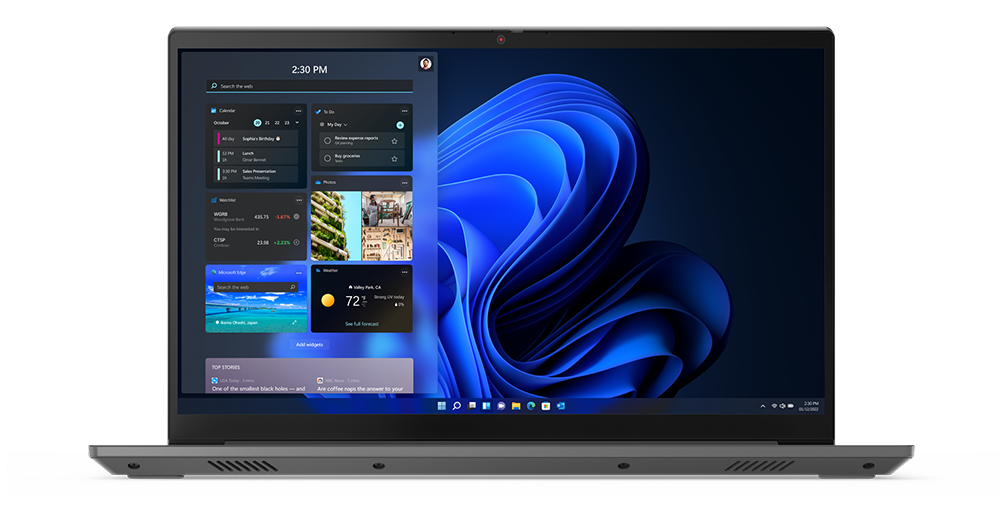Open To Do widget more options

pyautogui.click(x=404, y=111)
